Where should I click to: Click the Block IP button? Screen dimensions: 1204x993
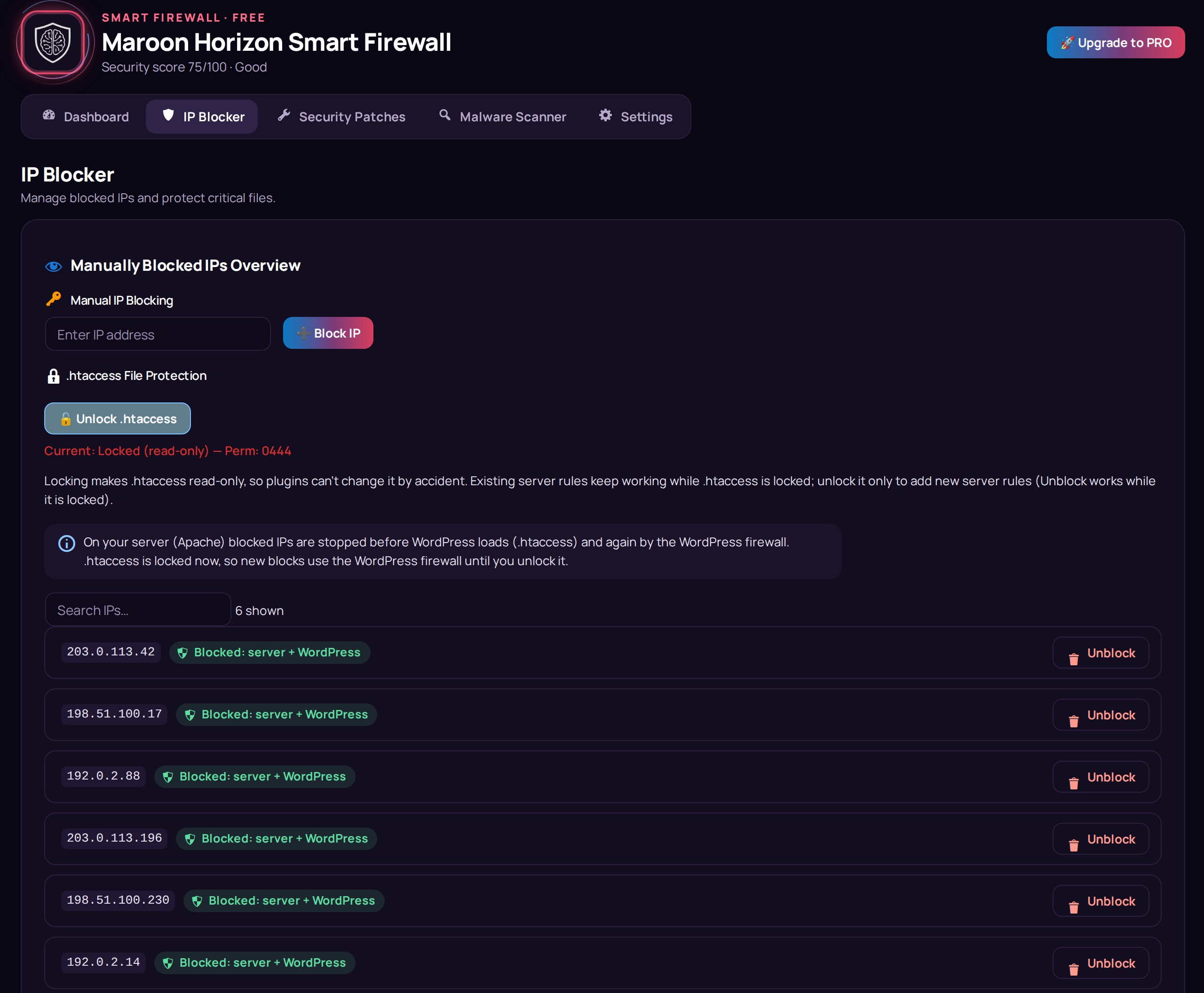click(328, 333)
